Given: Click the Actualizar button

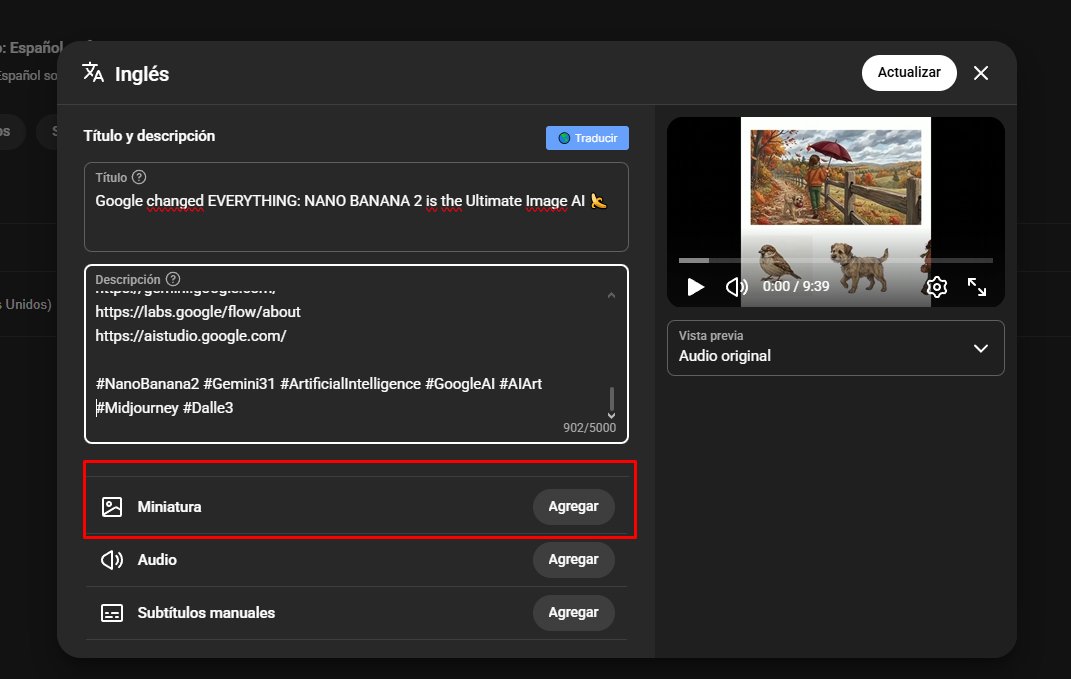Looking at the screenshot, I should coord(908,72).
